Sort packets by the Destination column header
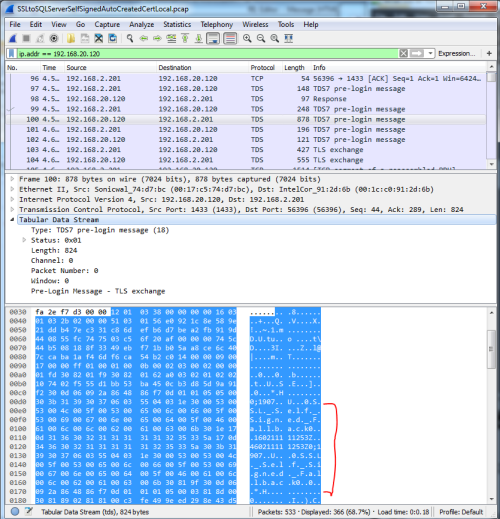This screenshot has height=519, width=500. (203, 68)
